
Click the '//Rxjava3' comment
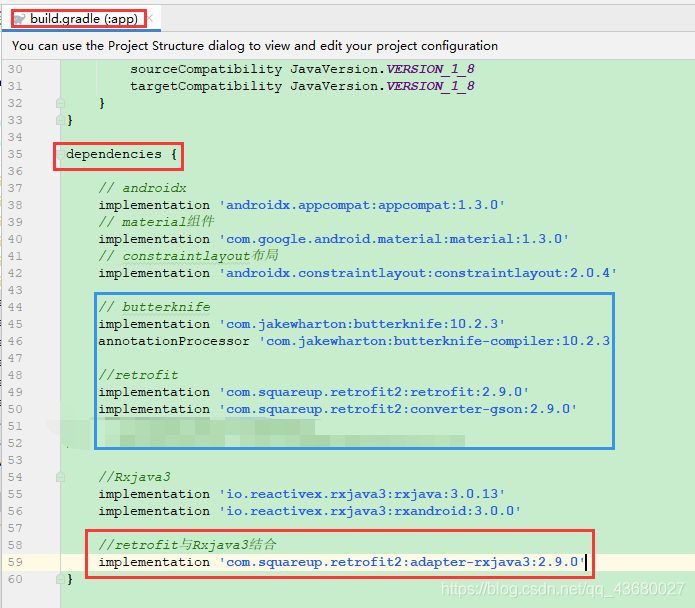(134, 477)
